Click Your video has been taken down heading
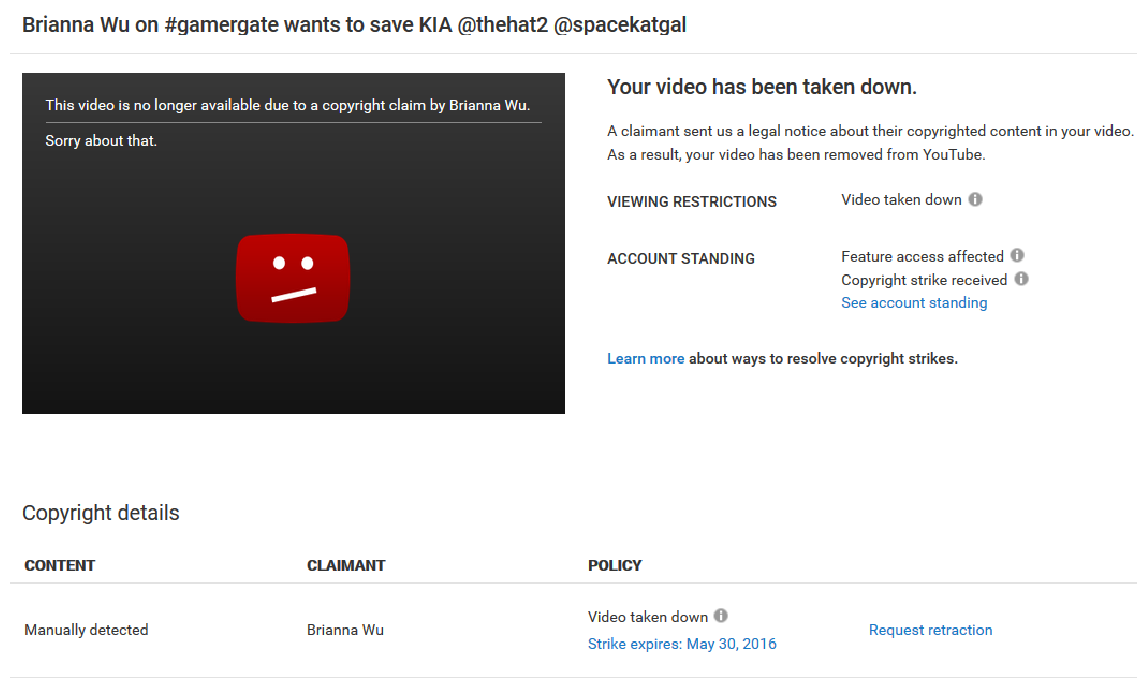This screenshot has height=679, width=1147. tap(761, 87)
